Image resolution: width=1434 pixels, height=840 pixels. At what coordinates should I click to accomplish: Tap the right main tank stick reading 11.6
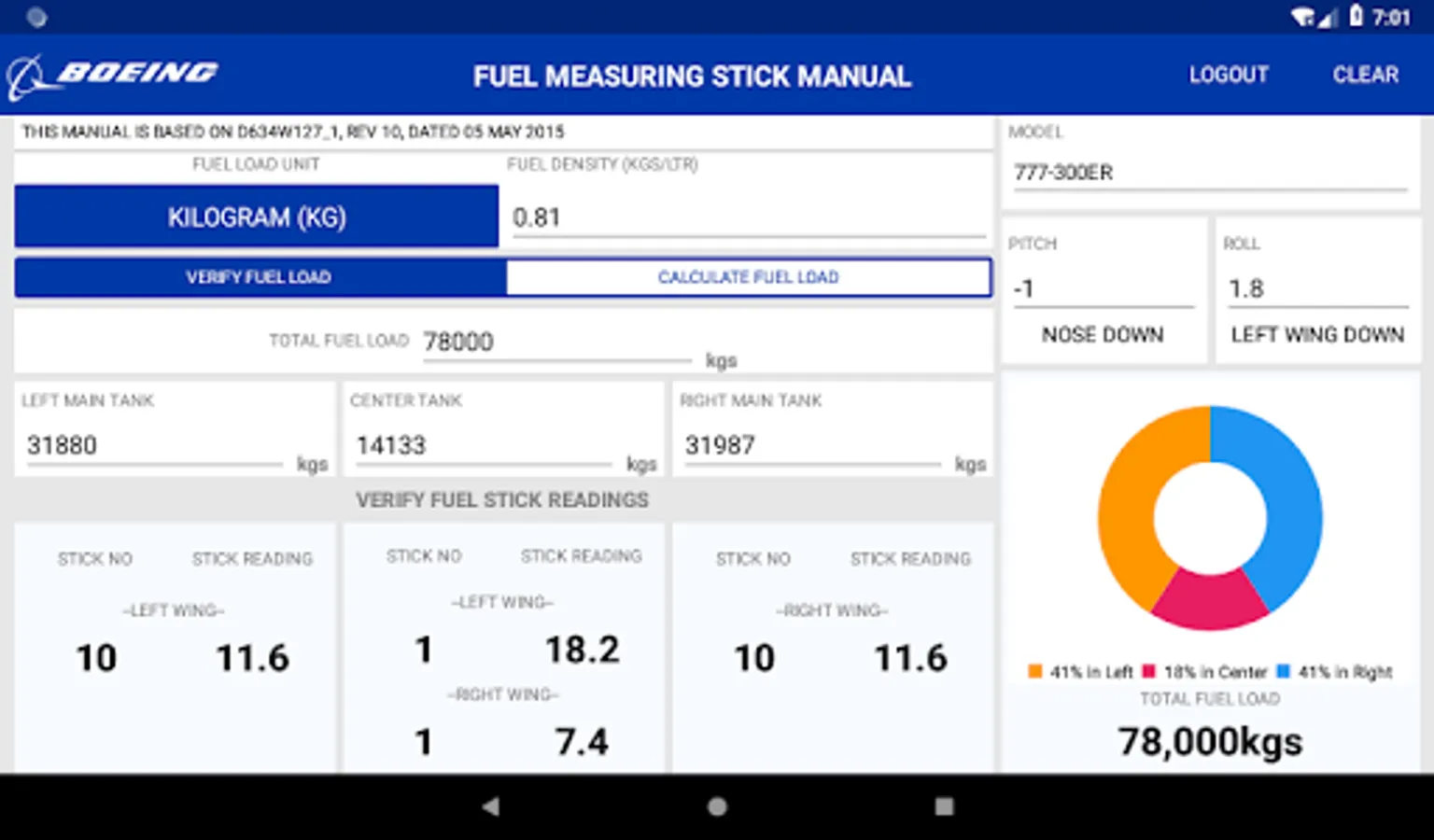[911, 658]
